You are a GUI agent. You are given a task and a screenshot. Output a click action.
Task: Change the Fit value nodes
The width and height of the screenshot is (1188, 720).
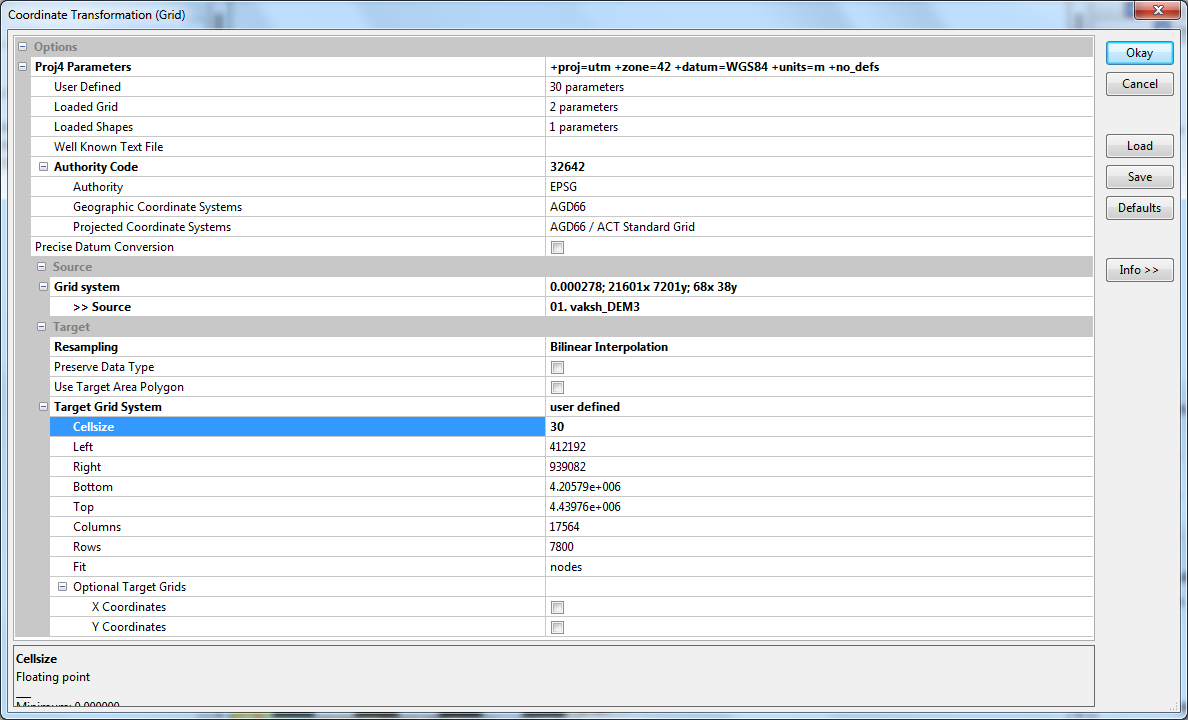click(819, 567)
